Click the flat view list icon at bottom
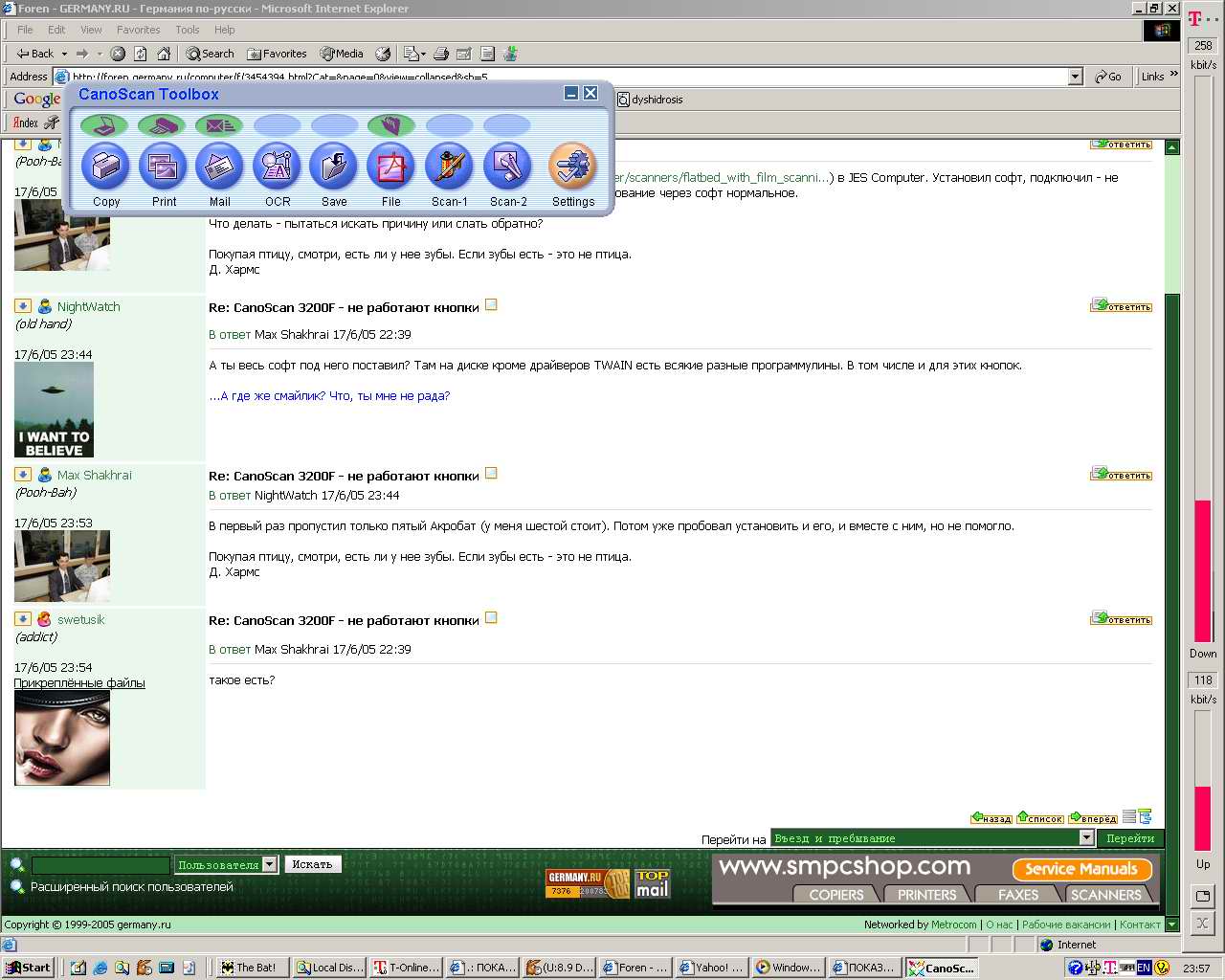1225x980 pixels. 1129,817
